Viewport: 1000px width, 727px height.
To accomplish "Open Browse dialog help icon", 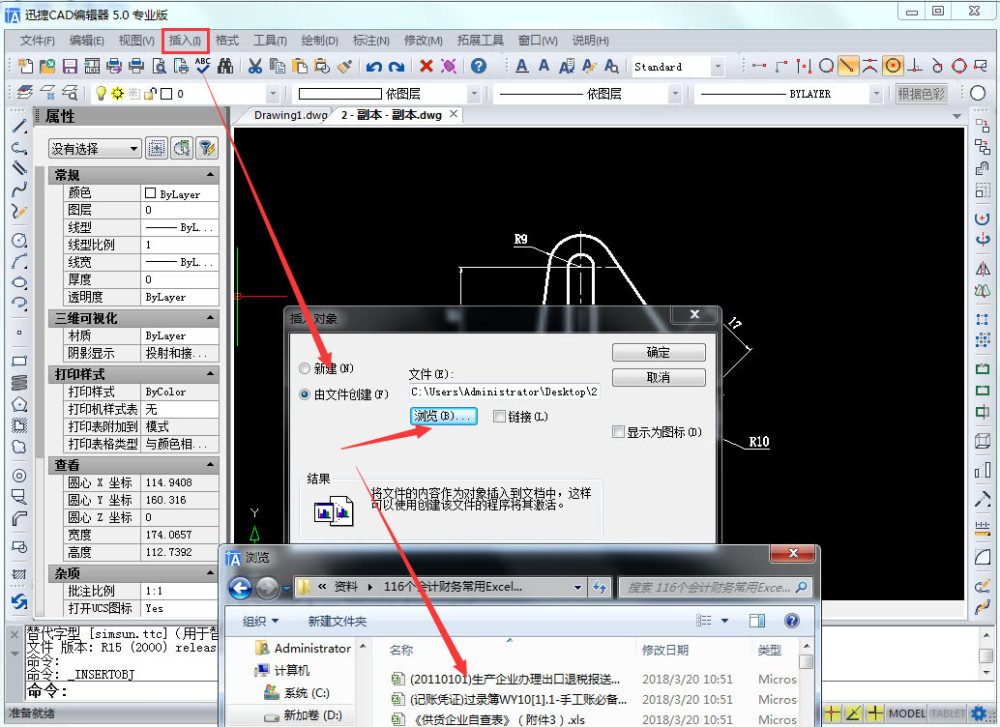I will click(791, 621).
